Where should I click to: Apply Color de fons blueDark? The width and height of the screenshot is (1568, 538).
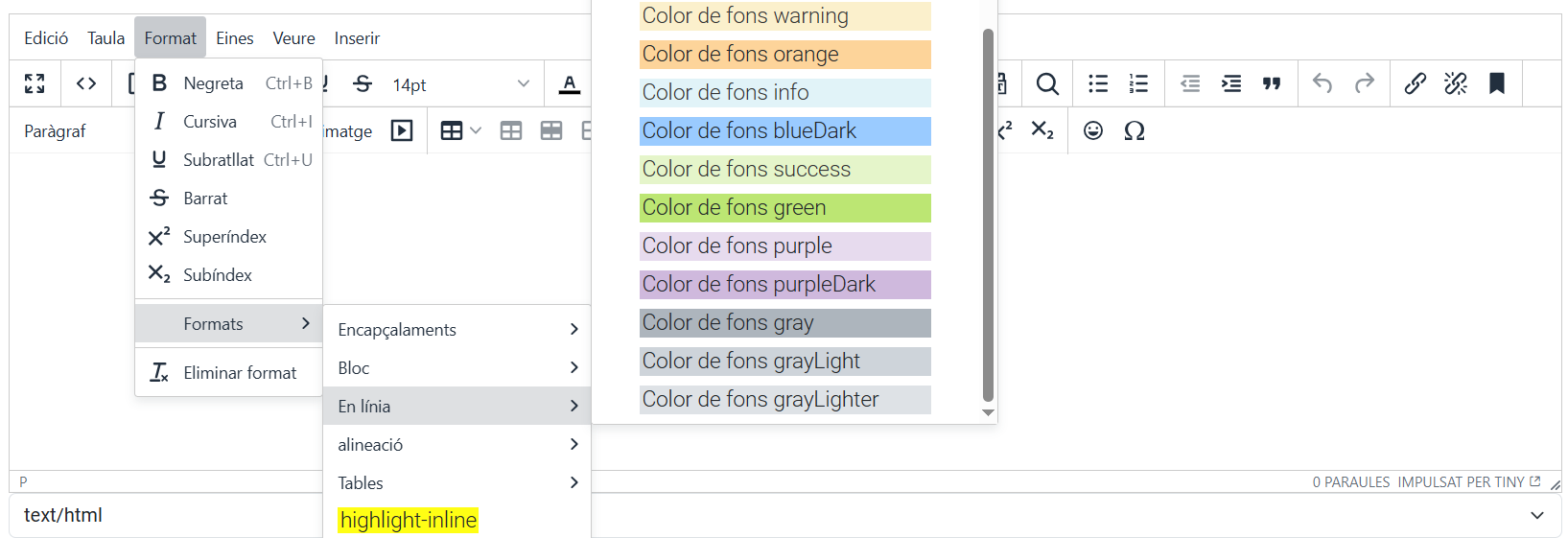tap(784, 131)
